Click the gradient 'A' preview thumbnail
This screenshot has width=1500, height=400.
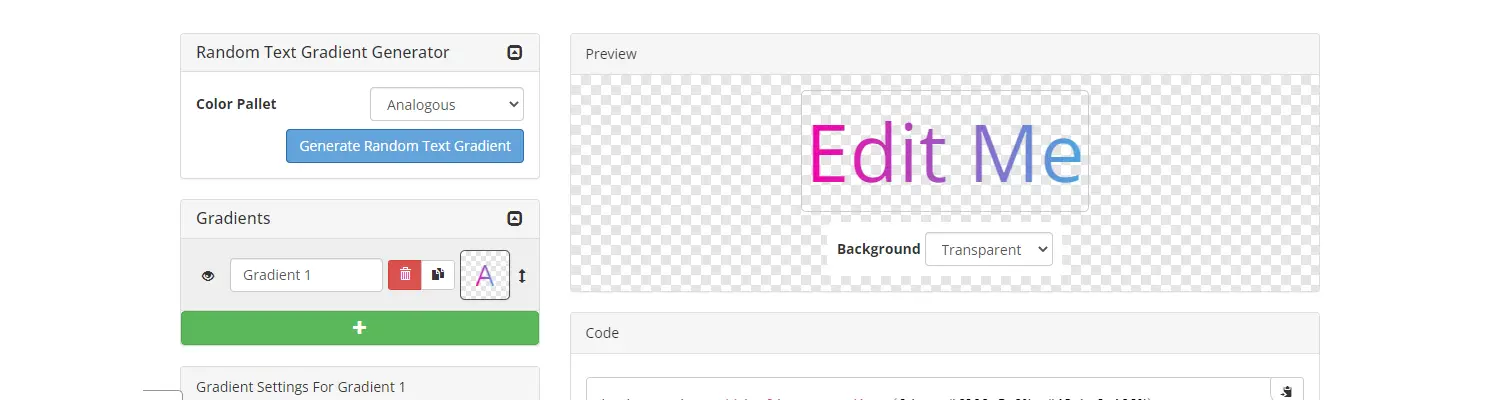point(485,275)
